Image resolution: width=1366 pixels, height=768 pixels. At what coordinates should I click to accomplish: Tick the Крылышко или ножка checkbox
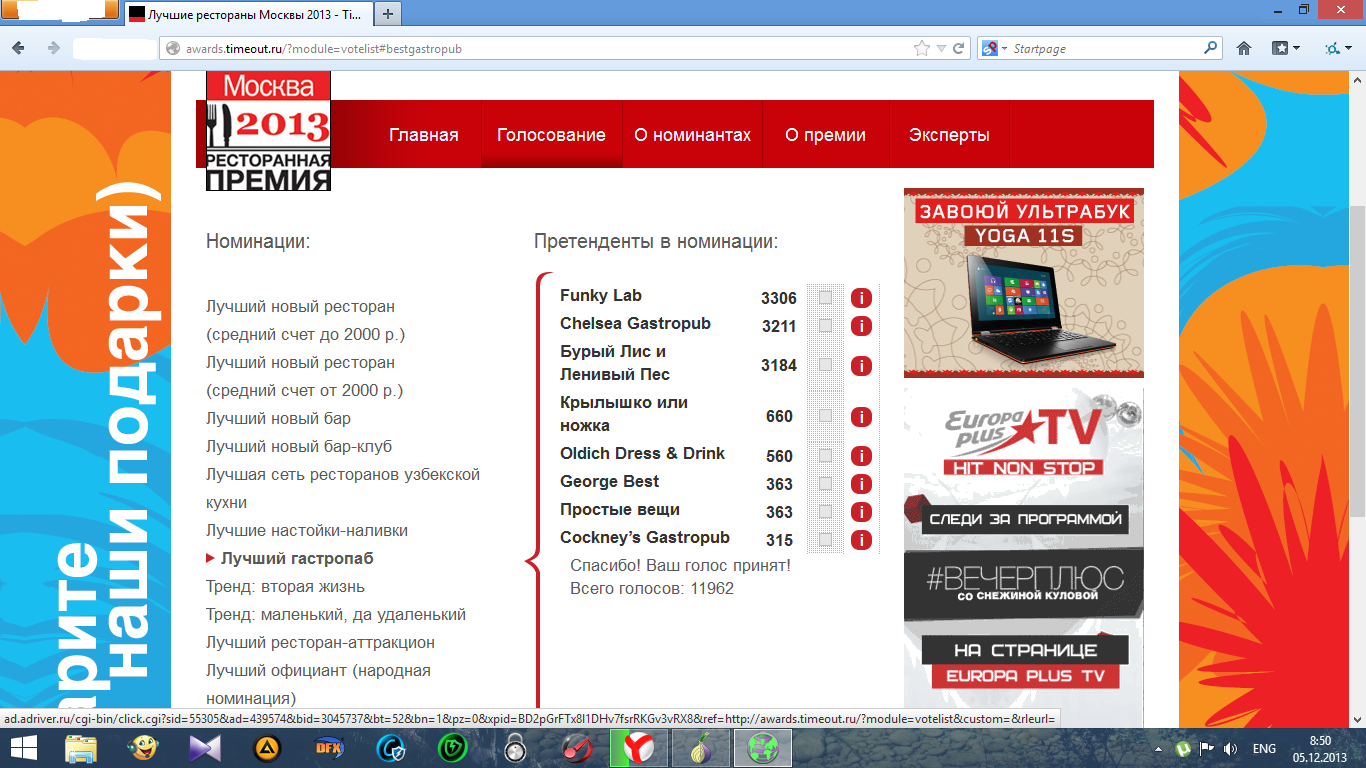[x=825, y=416]
